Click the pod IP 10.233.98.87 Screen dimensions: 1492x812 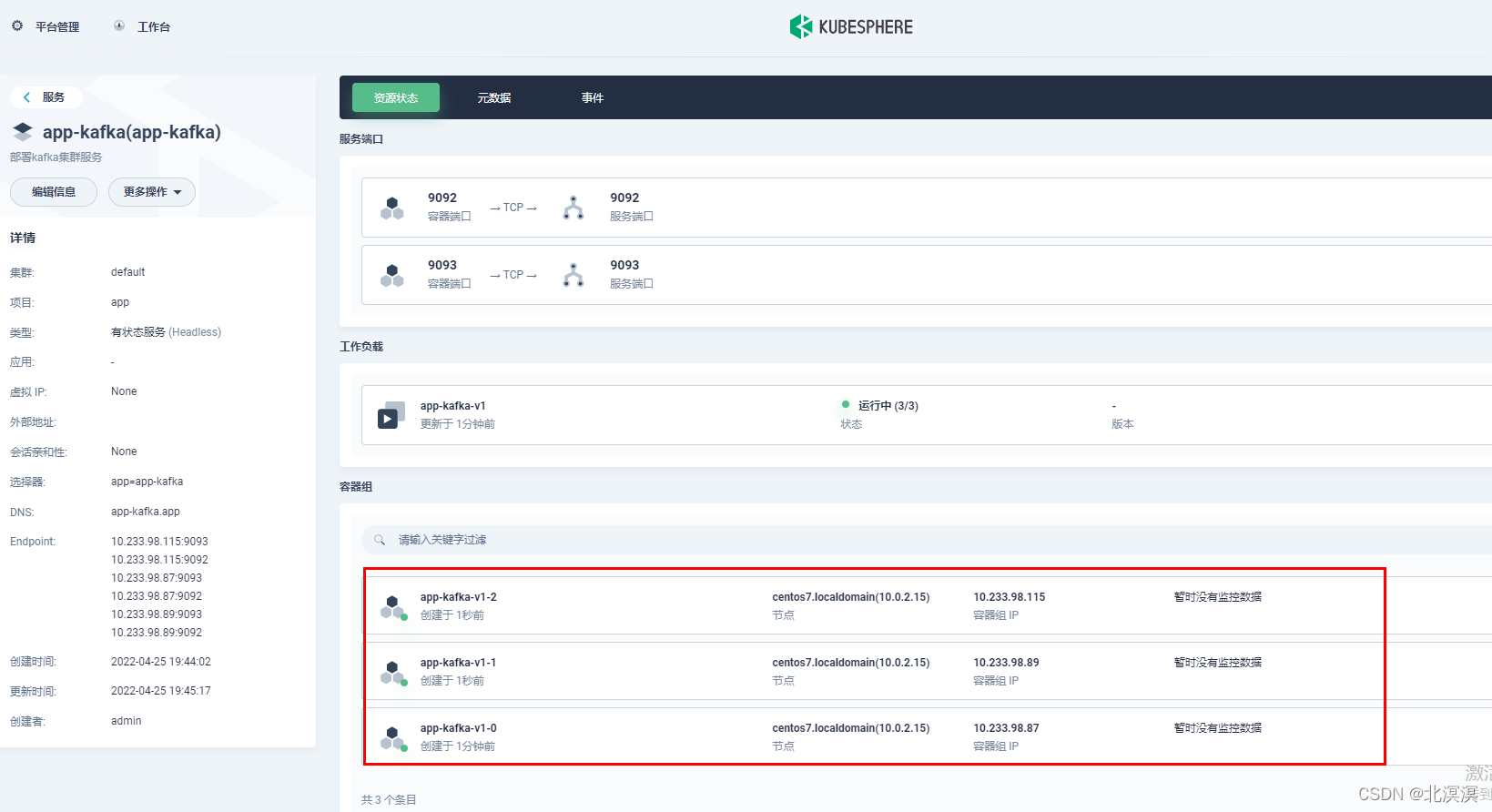tap(1007, 728)
